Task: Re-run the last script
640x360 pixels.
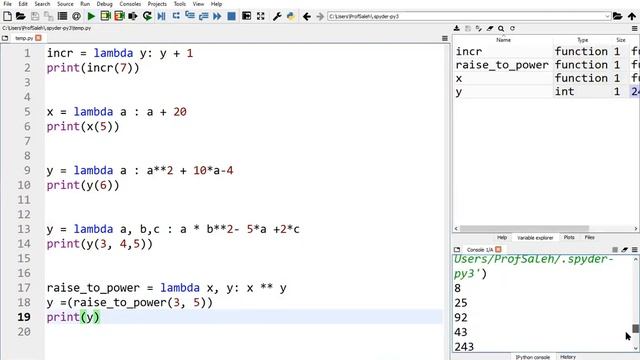Action: 147,16
